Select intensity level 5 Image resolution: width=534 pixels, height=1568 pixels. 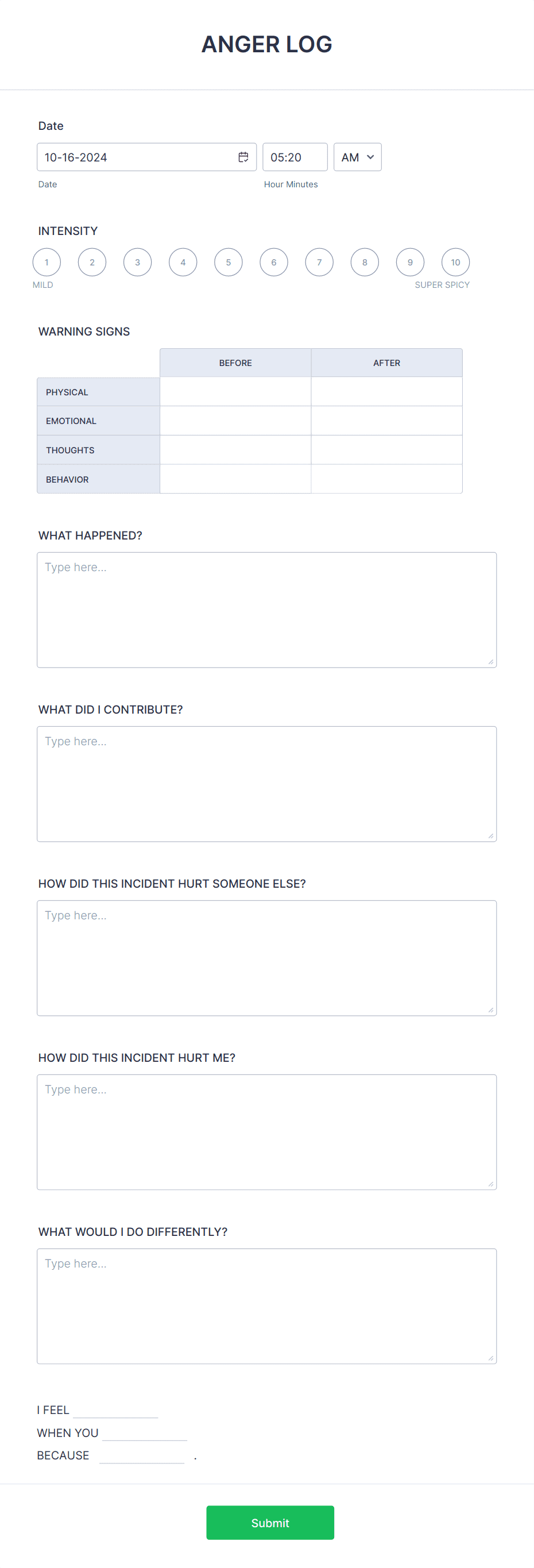coord(228,262)
